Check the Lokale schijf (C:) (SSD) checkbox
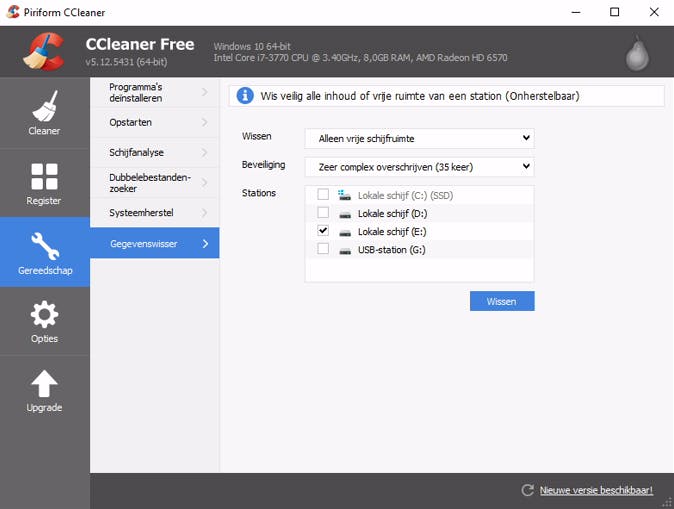The height and width of the screenshot is (509, 674). coord(323,194)
